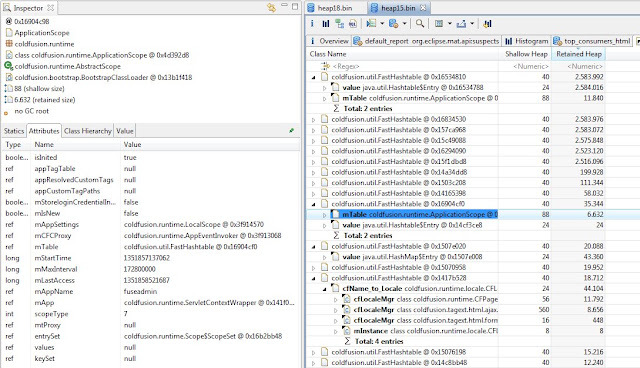Expand the mInstance class row
The width and height of the screenshot is (640, 368).
pos(336,331)
